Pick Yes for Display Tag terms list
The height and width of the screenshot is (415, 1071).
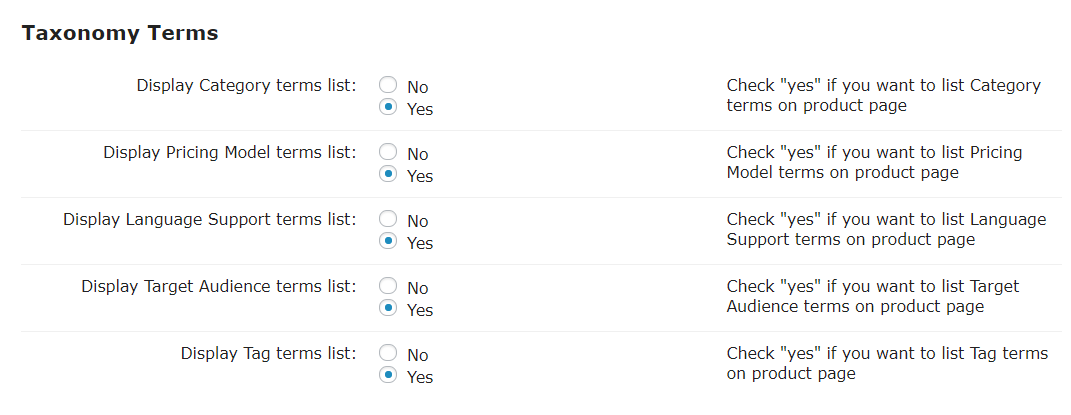(x=389, y=376)
